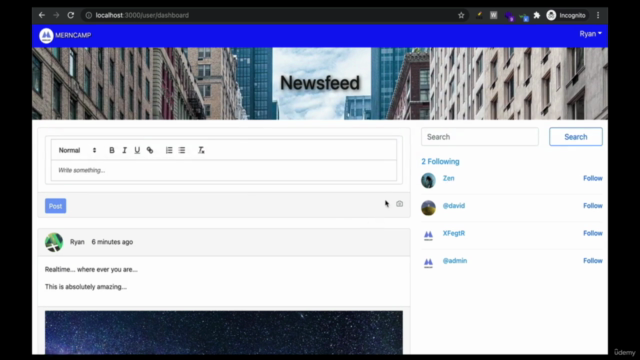Click the 'This is absolutely amazing...' text
The height and width of the screenshot is (360, 640).
pyautogui.click(x=86, y=287)
